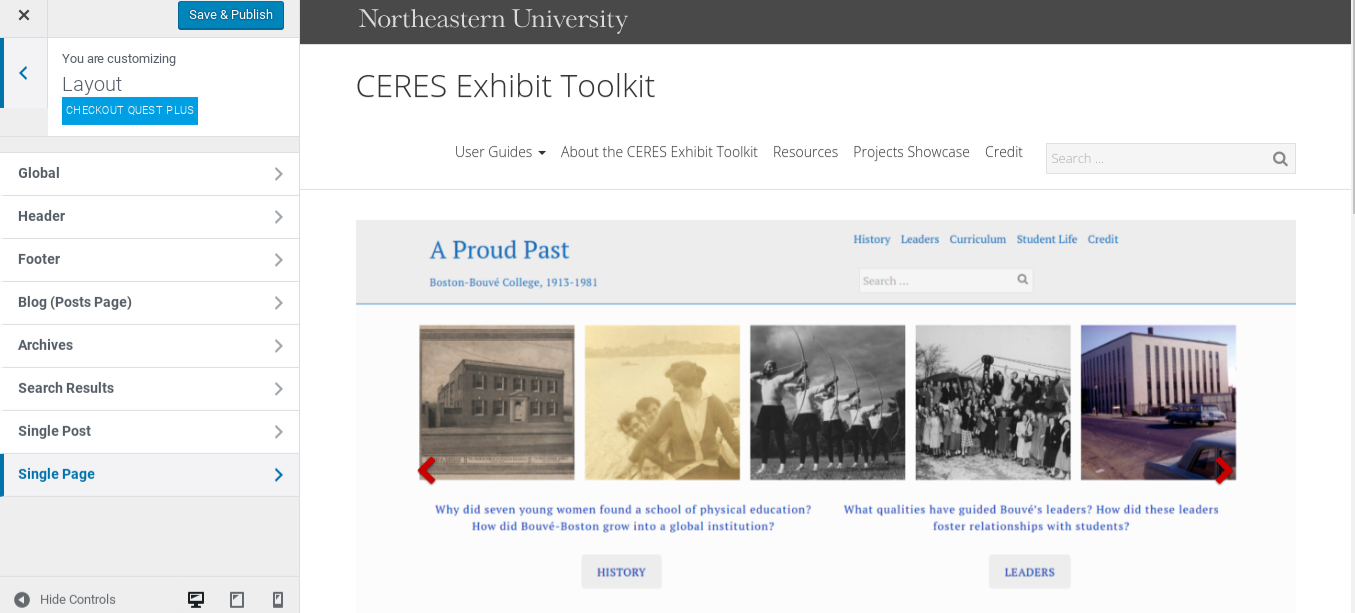This screenshot has height=613, width=1355.
Task: Switch to desktop preview device icon
Action: pyautogui.click(x=196, y=599)
